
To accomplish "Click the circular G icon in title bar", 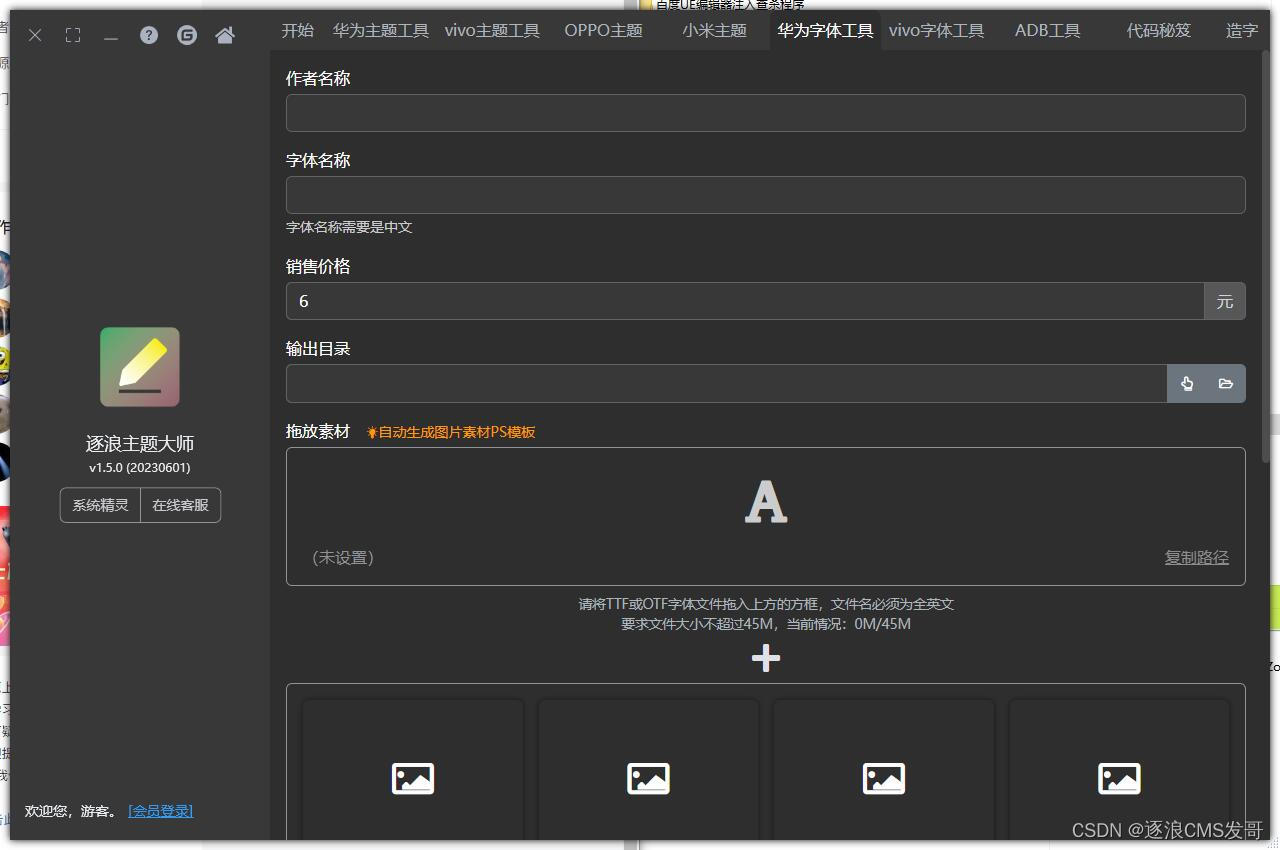I will (187, 35).
